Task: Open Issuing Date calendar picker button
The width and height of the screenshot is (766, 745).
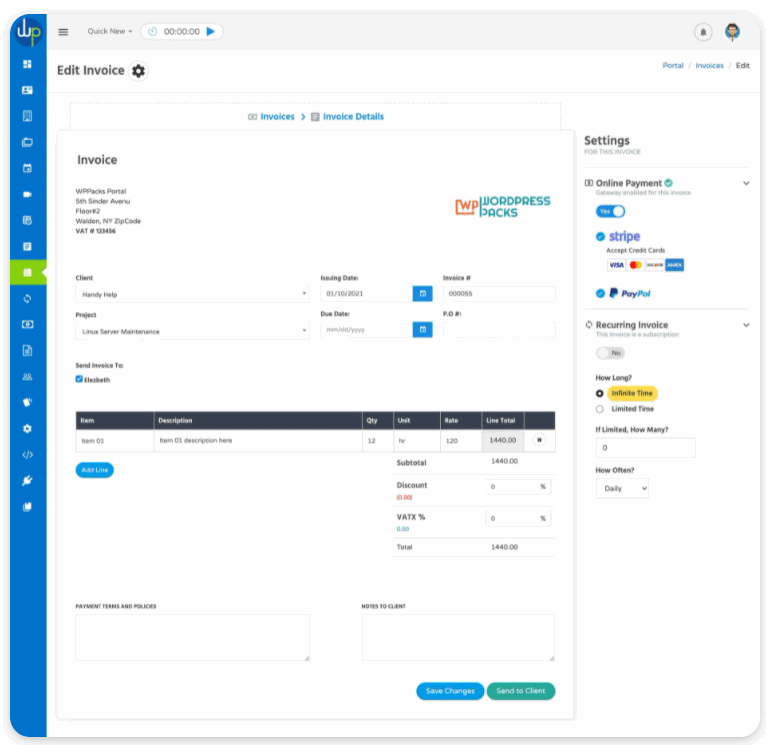Action: [423, 294]
